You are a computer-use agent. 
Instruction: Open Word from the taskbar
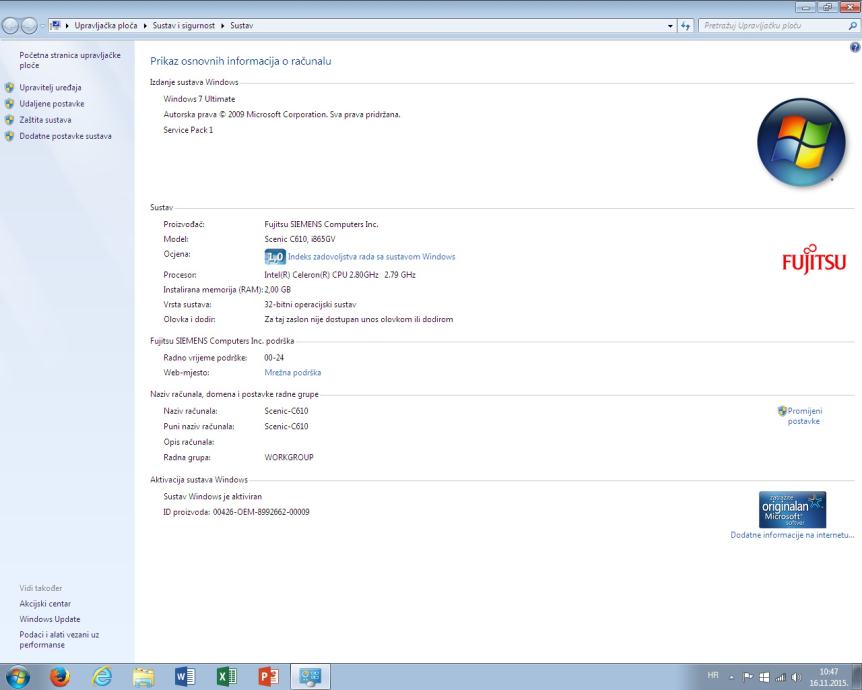tap(187, 675)
